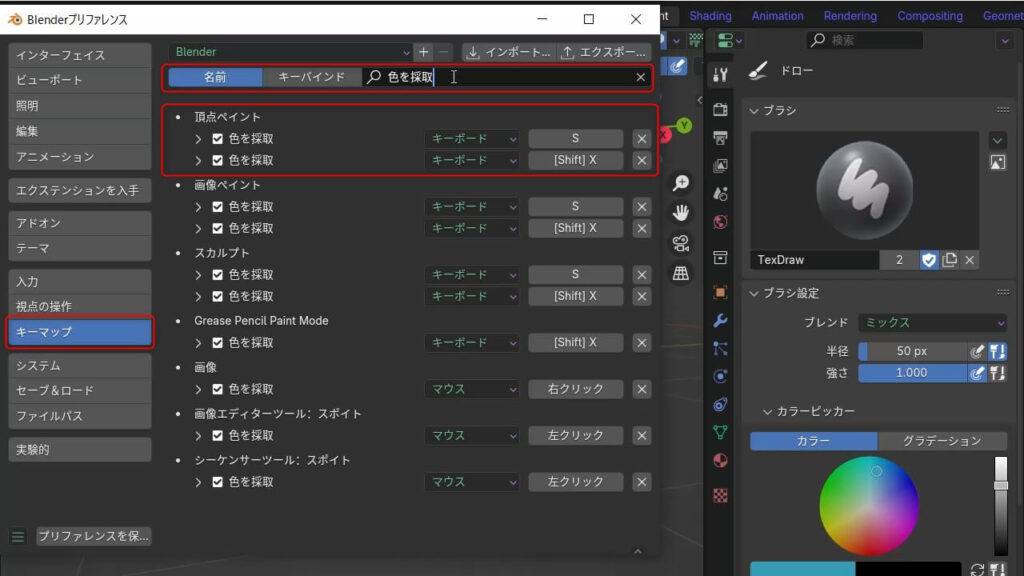Click the インポート keymap button
The height and width of the screenshot is (576, 1024).
tap(508, 52)
